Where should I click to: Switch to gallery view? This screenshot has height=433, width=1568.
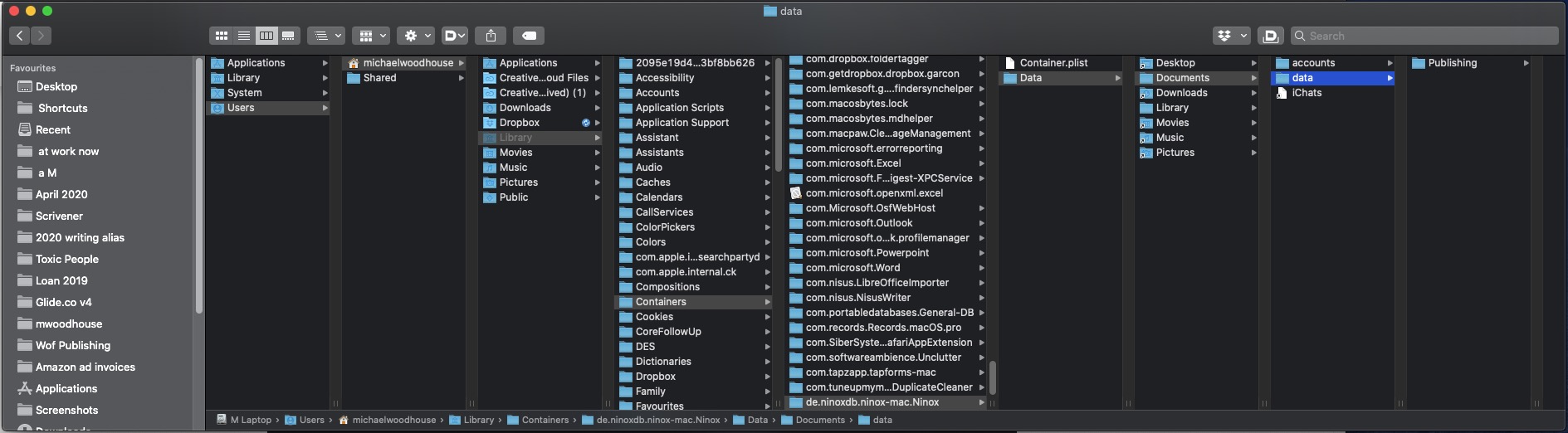288,36
